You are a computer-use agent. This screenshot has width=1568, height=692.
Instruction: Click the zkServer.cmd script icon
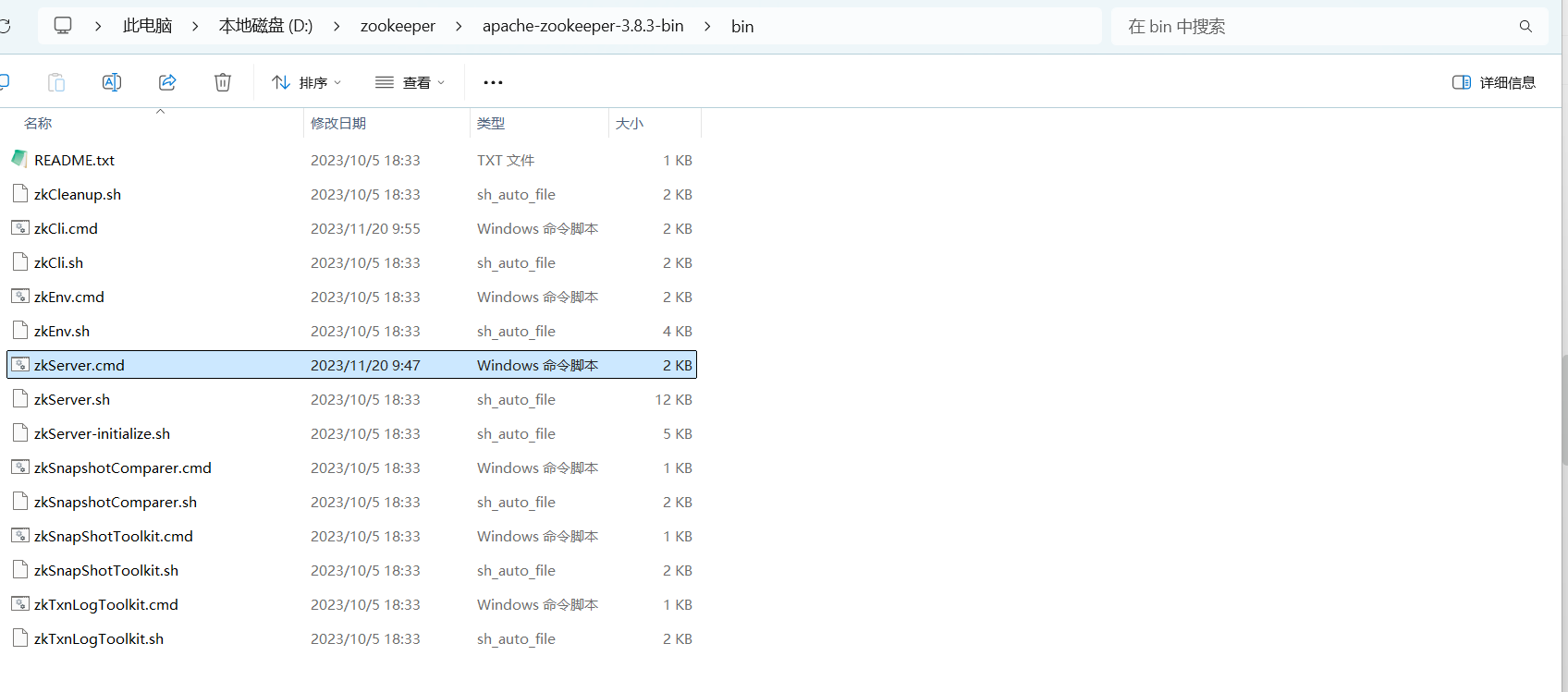(19, 364)
